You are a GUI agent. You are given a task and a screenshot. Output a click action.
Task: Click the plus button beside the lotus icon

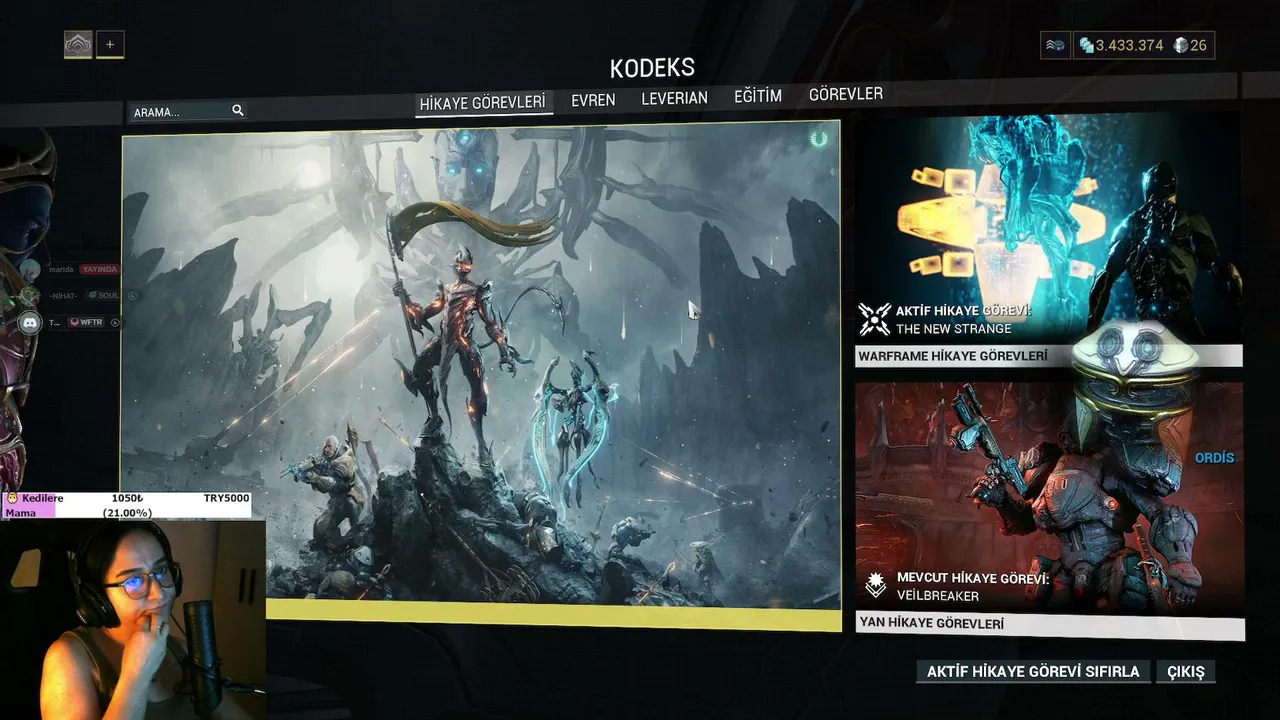[110, 45]
